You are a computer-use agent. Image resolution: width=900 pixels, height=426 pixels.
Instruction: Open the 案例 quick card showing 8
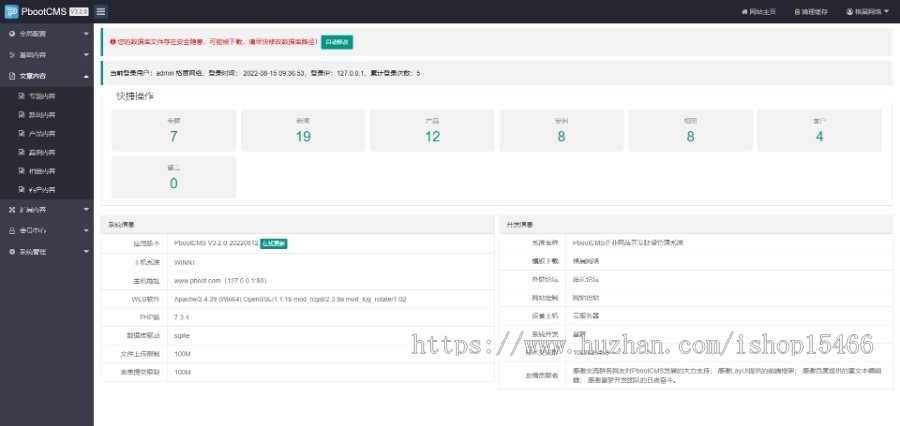(x=561, y=130)
